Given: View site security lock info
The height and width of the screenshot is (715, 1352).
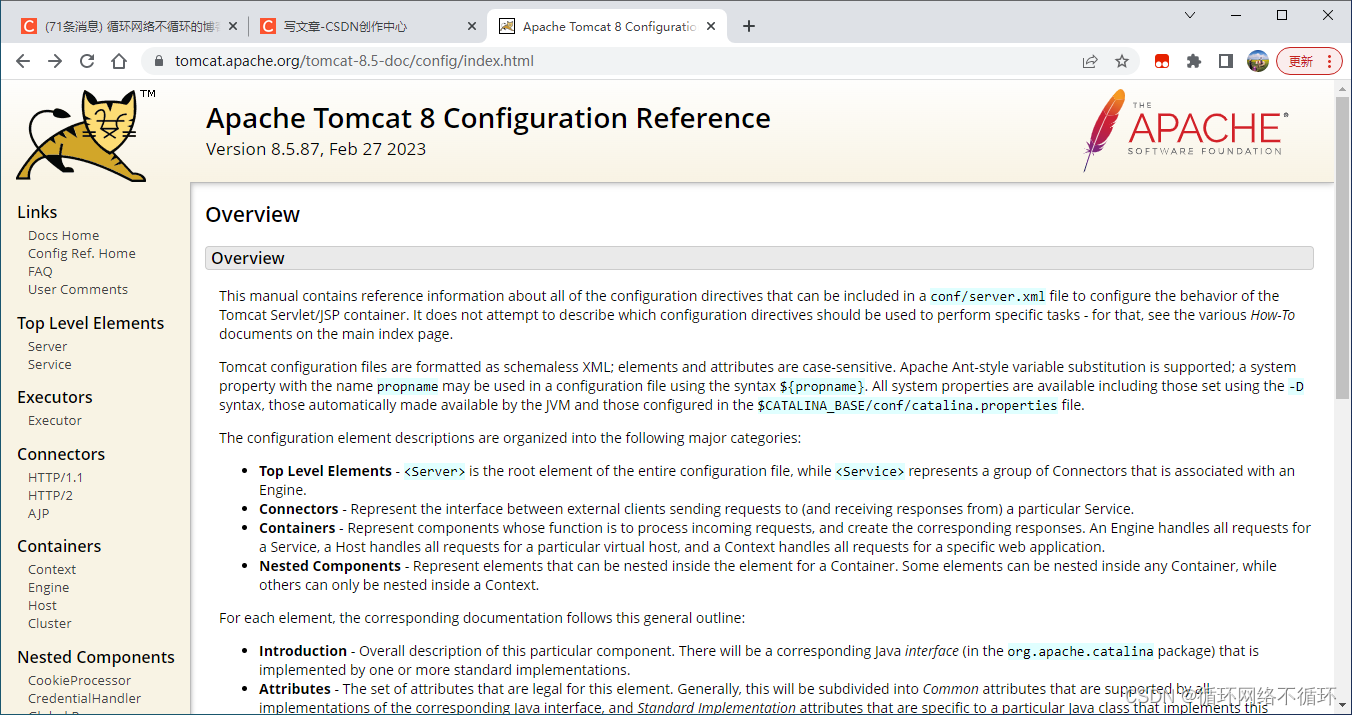Looking at the screenshot, I should pyautogui.click(x=158, y=61).
